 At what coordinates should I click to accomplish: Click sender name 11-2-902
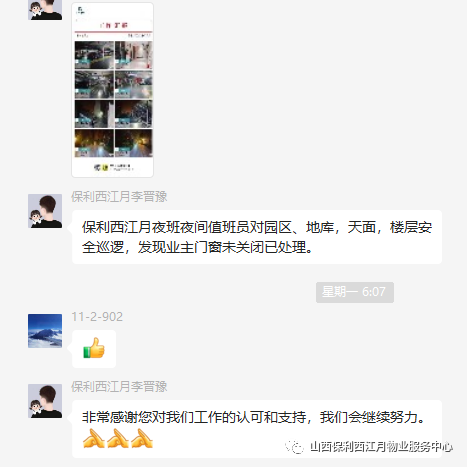point(97,317)
